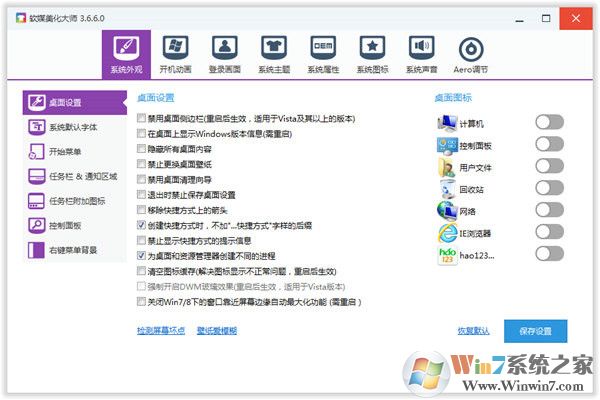The image size is (600, 400).
Task: Uncheck 为桌面和资源管理器创建不同的进程
Action: pos(141,255)
